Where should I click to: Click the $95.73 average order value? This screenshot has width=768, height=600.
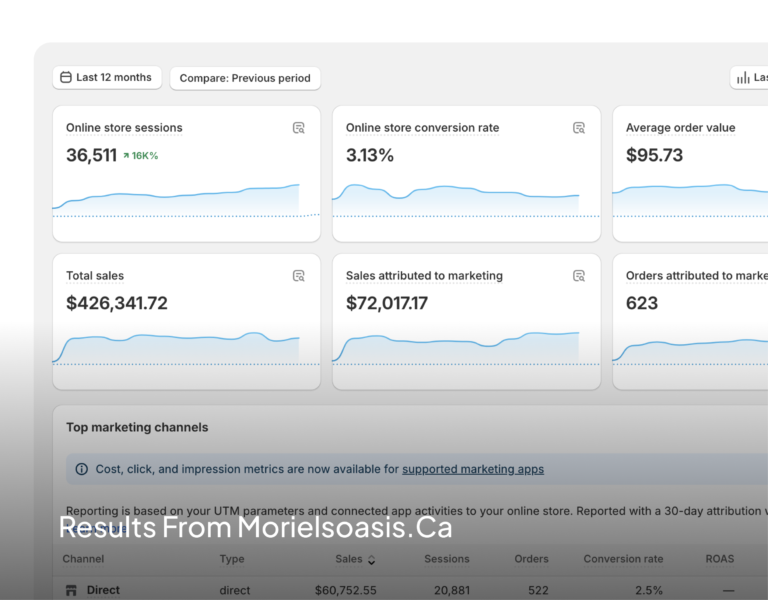click(654, 155)
